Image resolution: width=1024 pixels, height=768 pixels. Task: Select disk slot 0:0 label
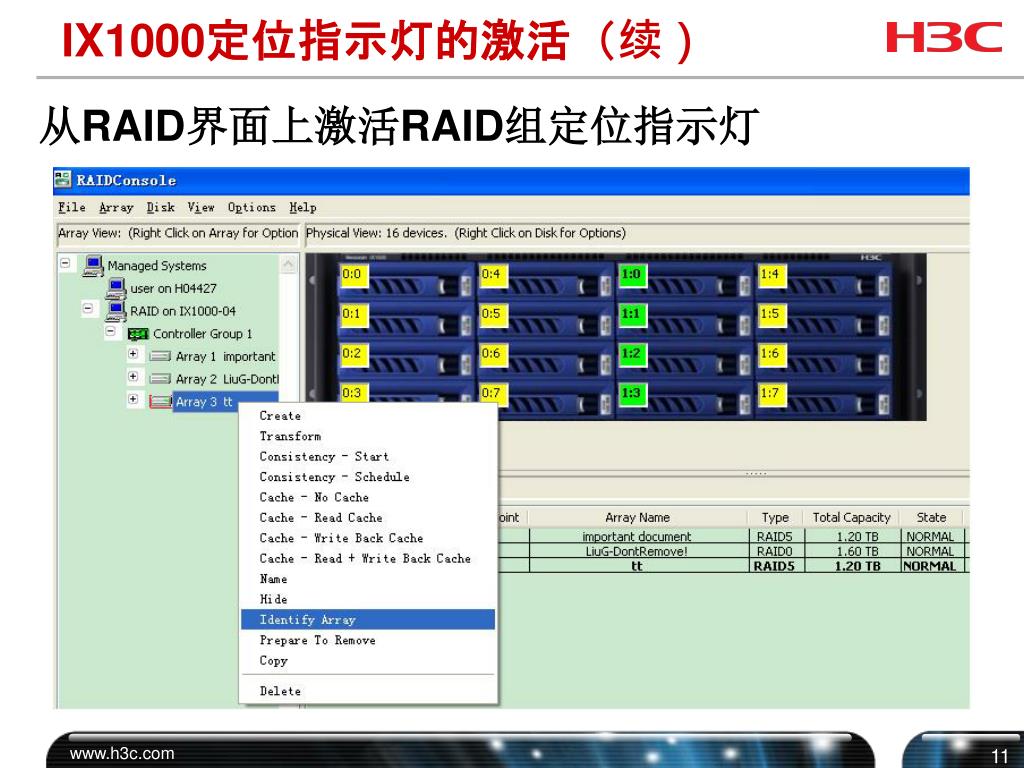pos(353,274)
